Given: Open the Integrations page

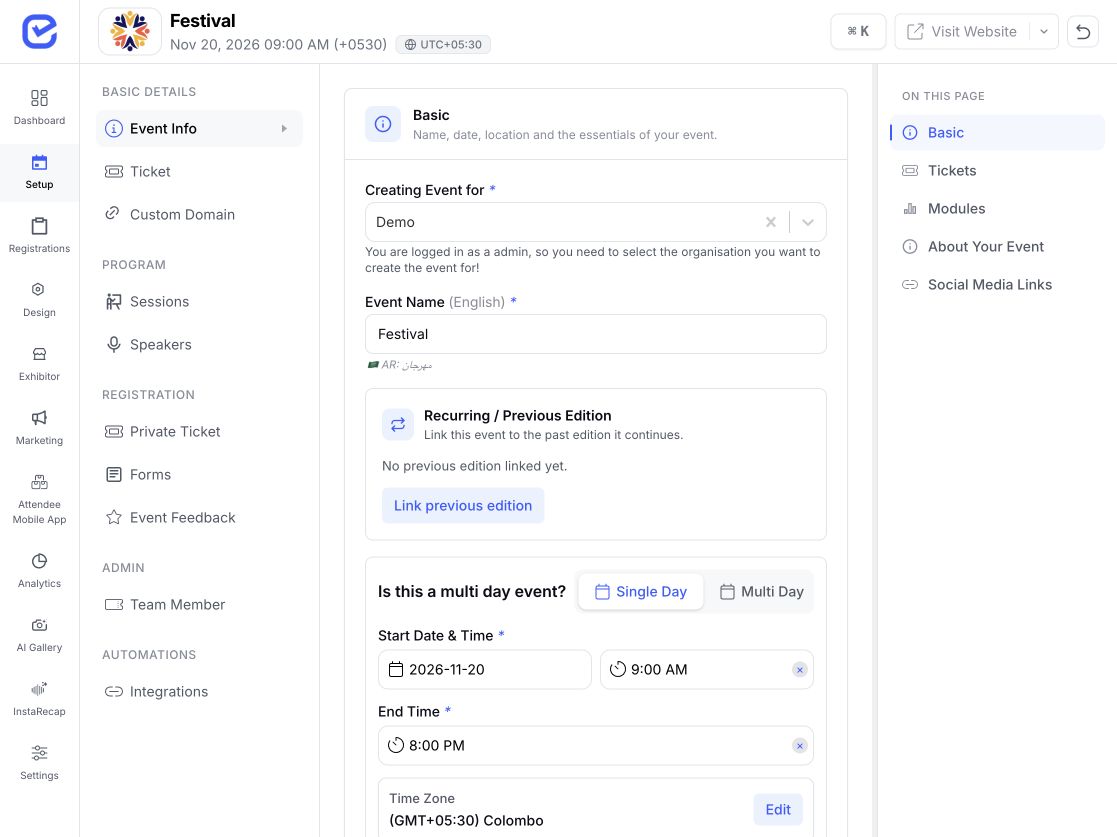Looking at the screenshot, I should [x=199, y=692].
